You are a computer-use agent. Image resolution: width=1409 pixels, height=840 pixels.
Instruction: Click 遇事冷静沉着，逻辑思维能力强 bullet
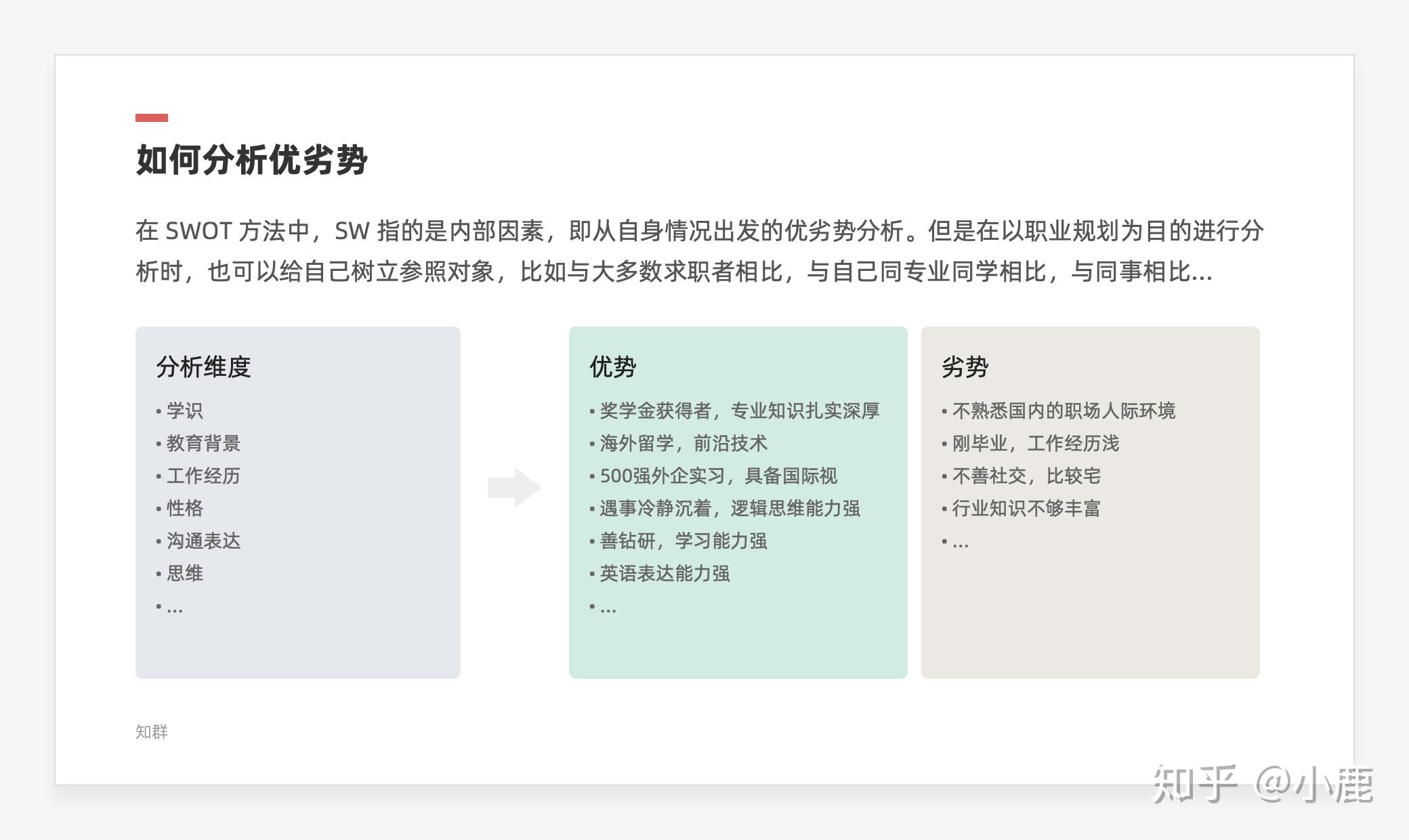tap(725, 508)
